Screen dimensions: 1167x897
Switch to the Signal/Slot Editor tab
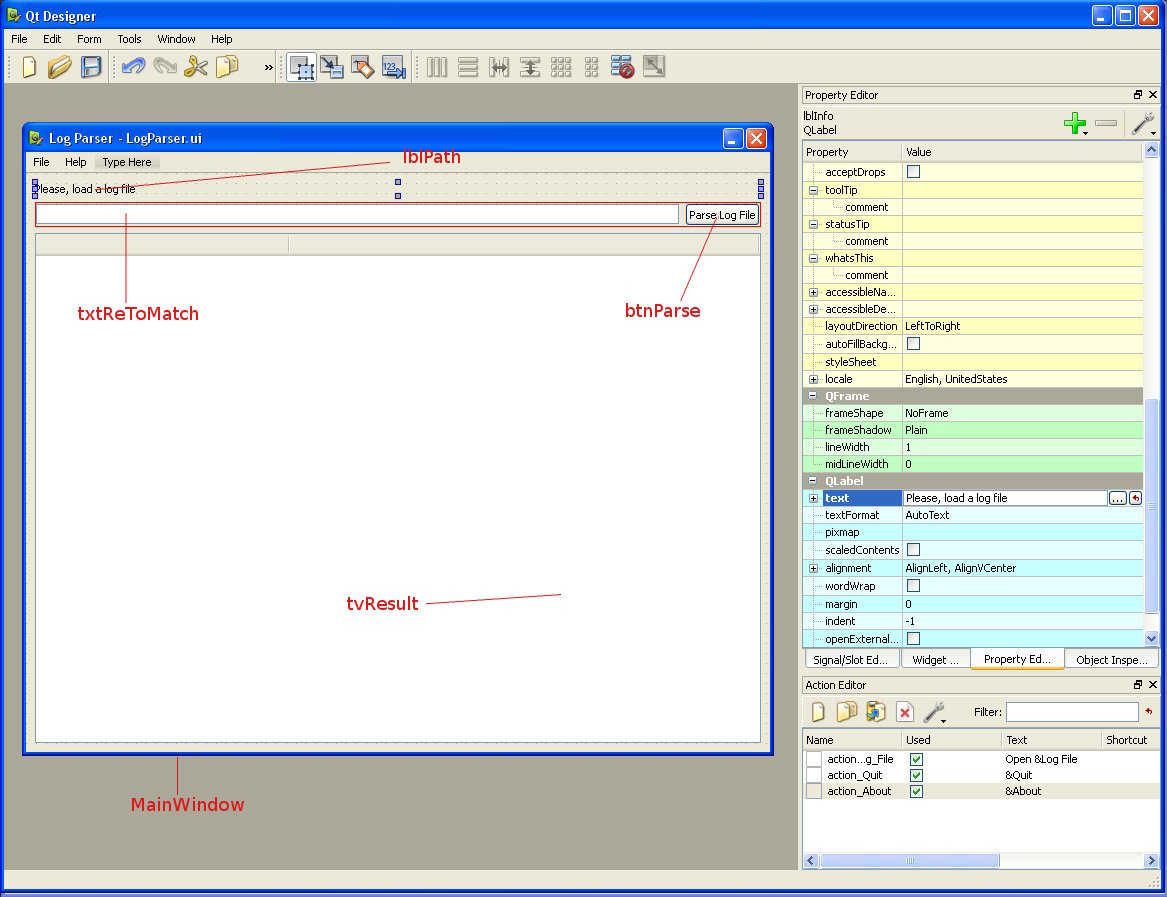point(849,660)
